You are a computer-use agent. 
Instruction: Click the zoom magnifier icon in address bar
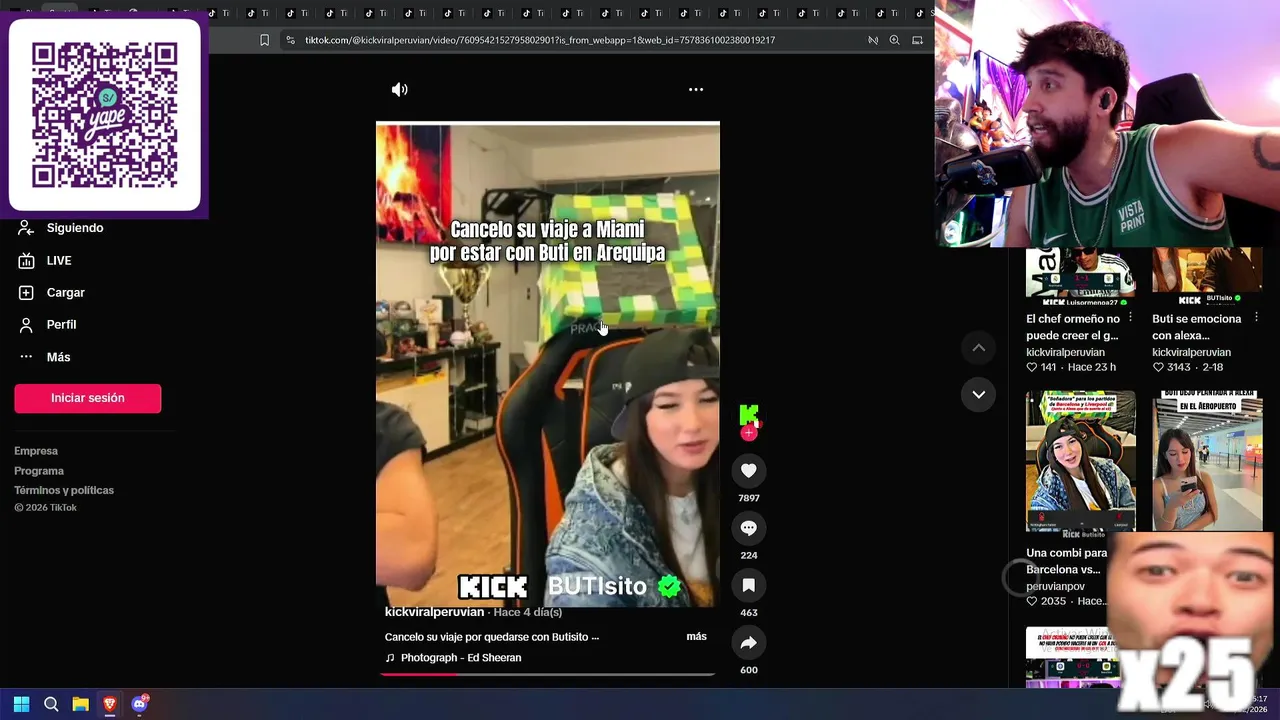894,40
